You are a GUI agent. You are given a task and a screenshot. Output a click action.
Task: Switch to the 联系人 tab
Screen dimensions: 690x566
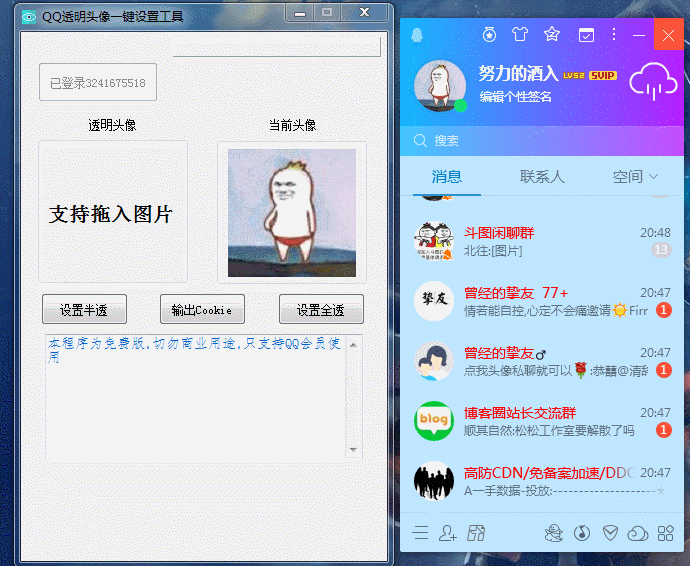pyautogui.click(x=542, y=176)
